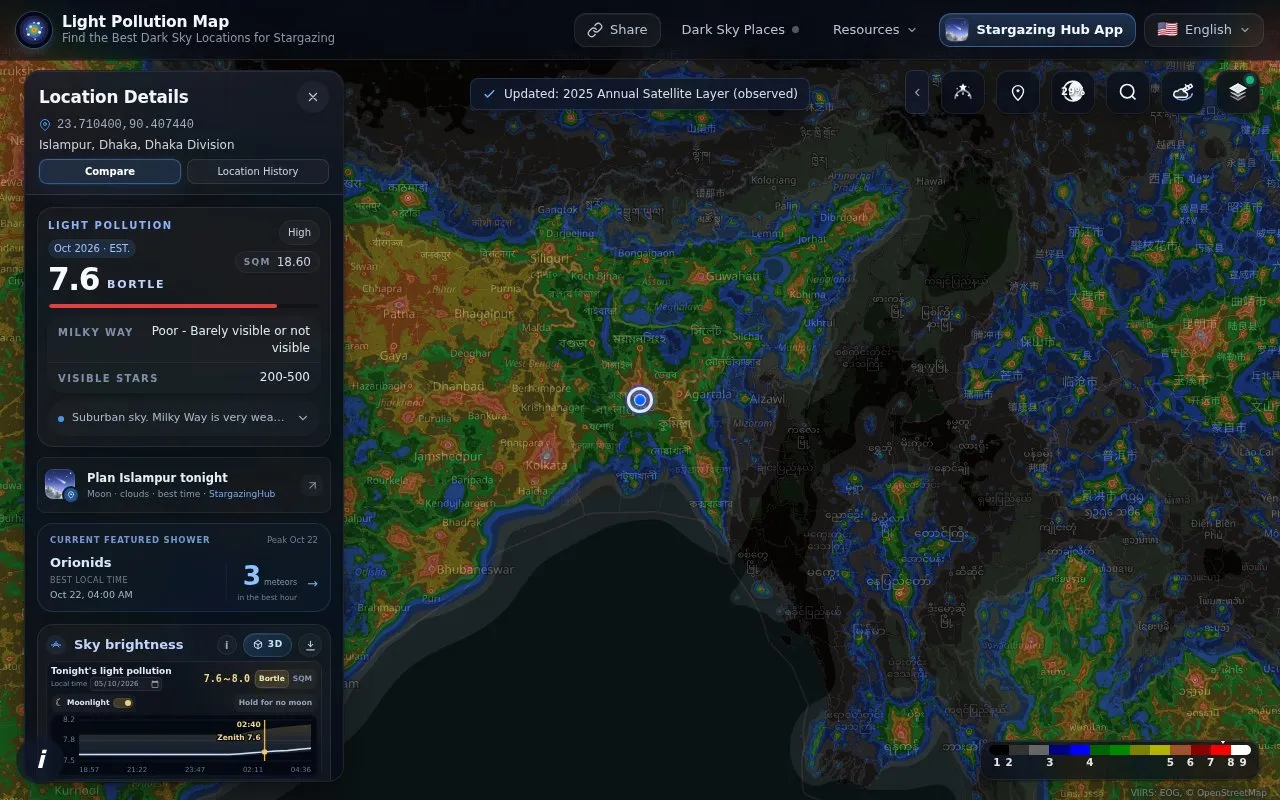Collapse the map toolbar with left chevron
1280x800 pixels.
pos(917,92)
